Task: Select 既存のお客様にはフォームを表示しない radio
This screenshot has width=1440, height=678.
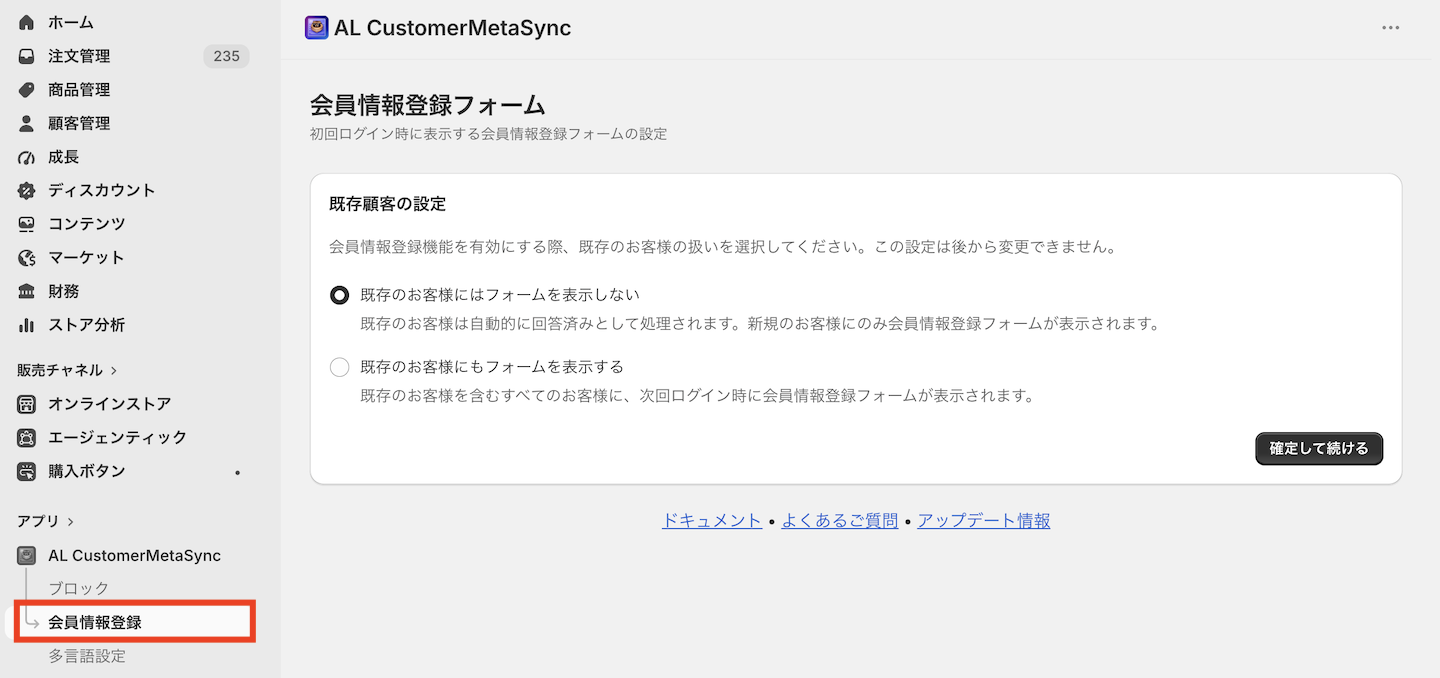Action: [x=339, y=295]
